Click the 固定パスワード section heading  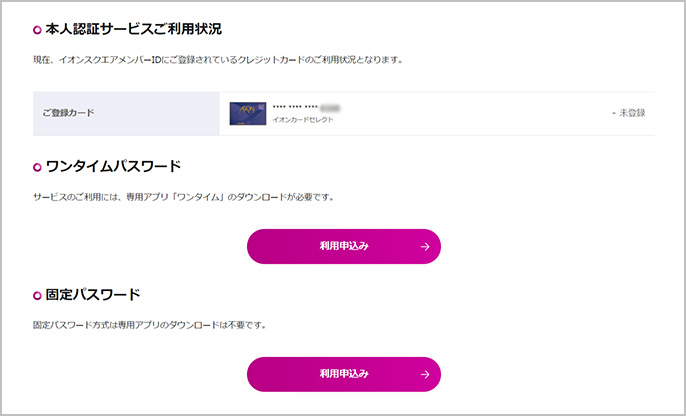[93, 294]
